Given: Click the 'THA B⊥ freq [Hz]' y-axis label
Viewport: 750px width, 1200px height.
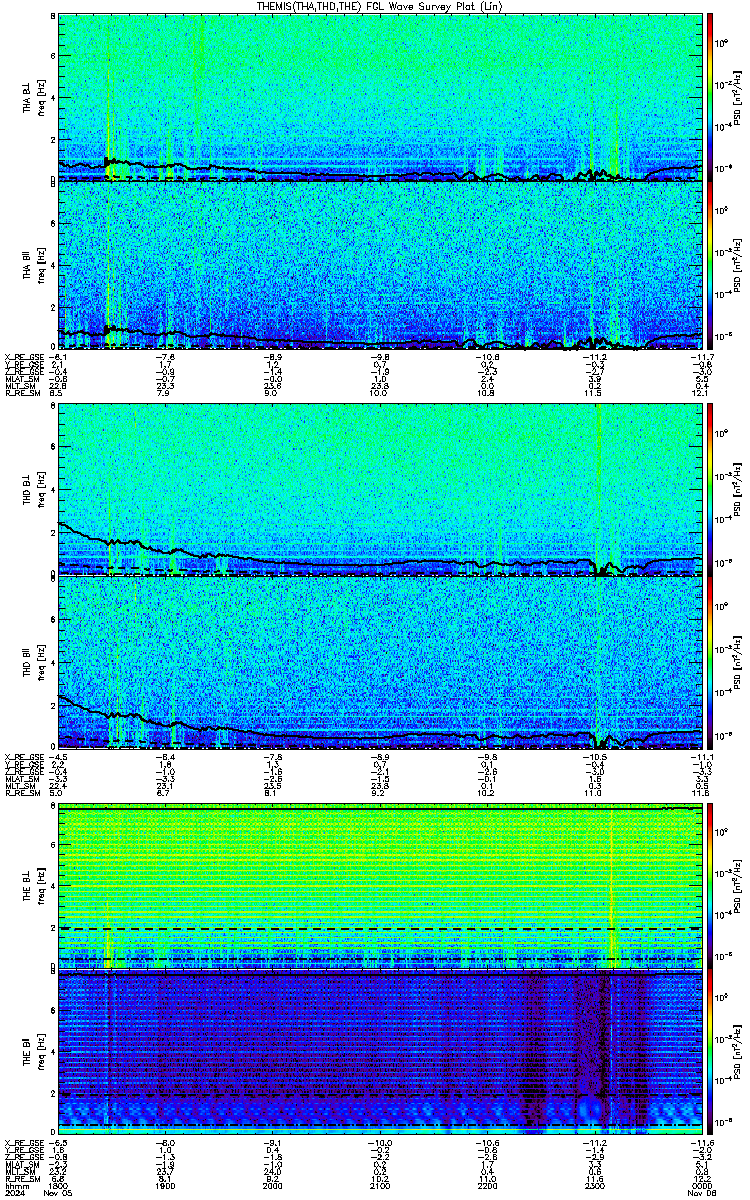Looking at the screenshot, I should pos(33,97).
